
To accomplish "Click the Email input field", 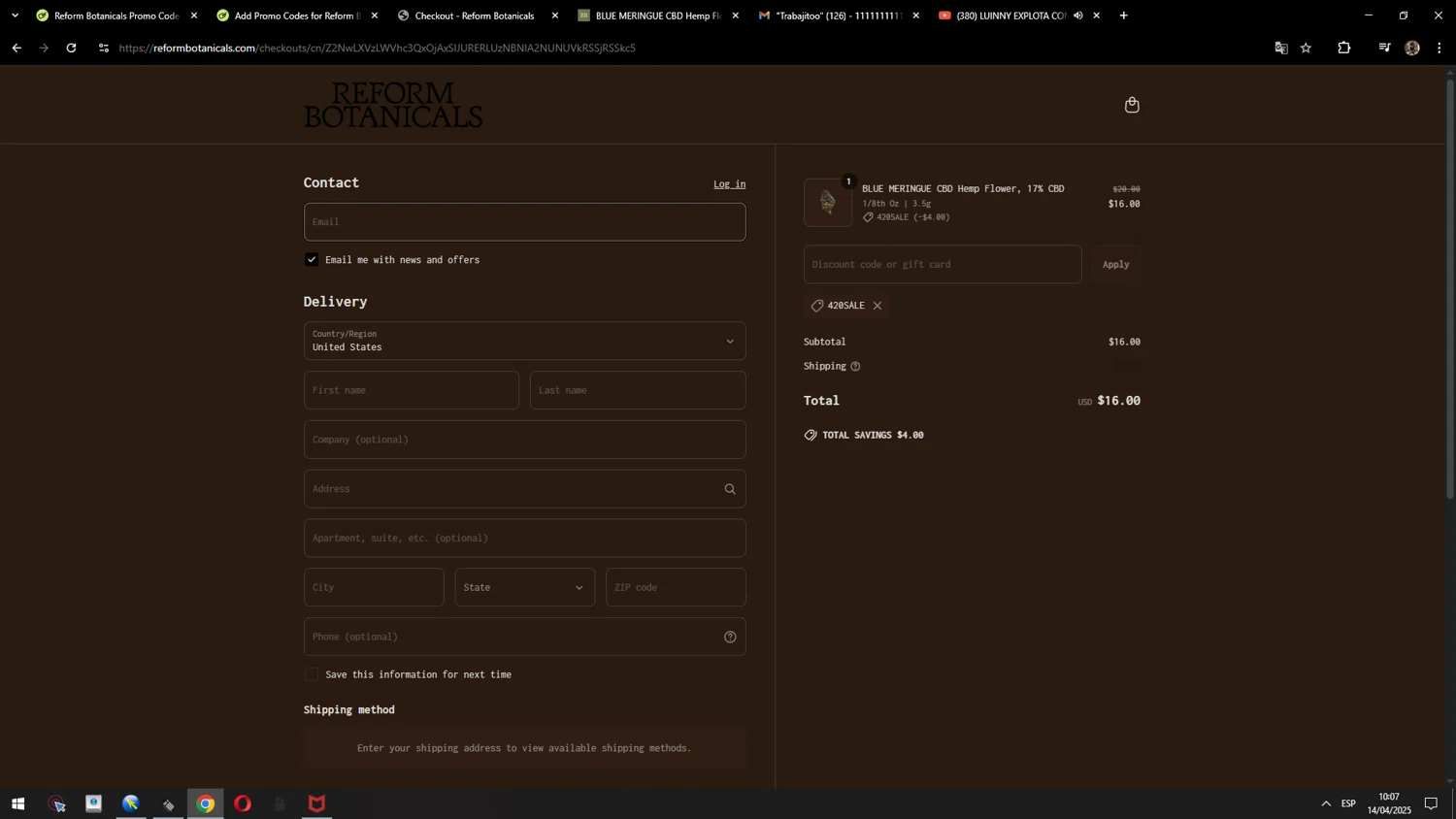I will [x=525, y=222].
